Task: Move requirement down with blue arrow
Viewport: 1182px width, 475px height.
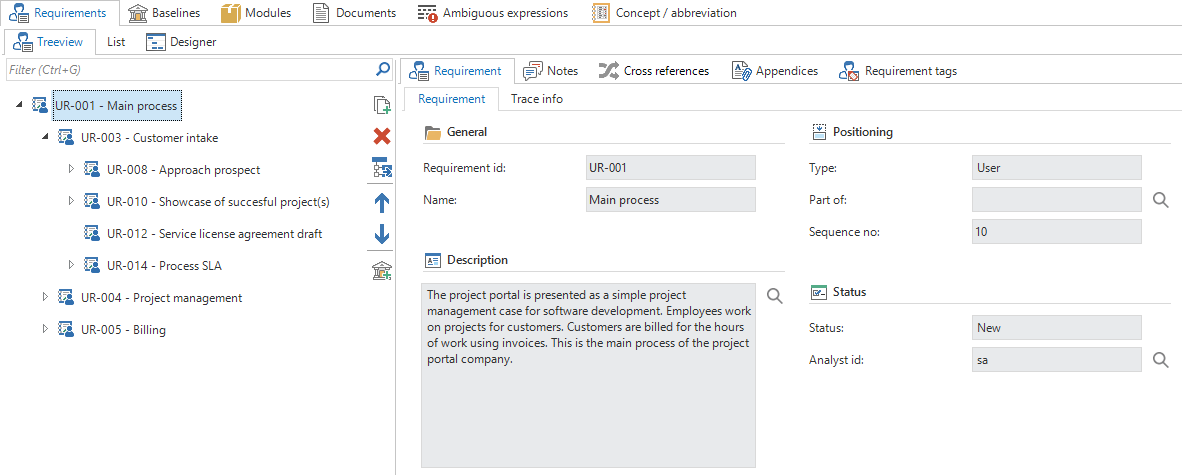Action: 381,235
